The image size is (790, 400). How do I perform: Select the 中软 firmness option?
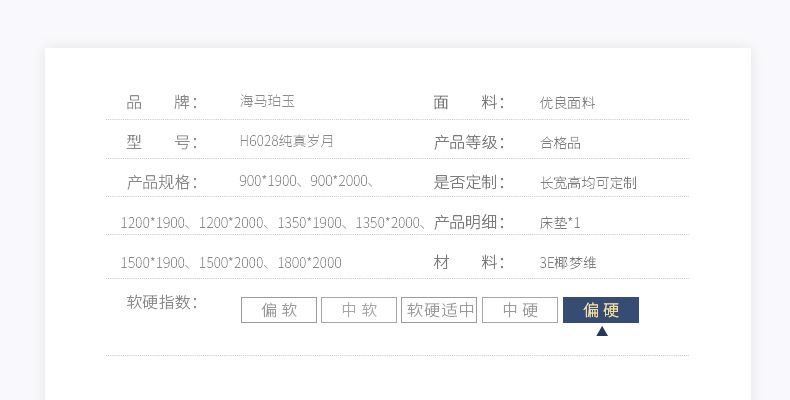(x=359, y=310)
